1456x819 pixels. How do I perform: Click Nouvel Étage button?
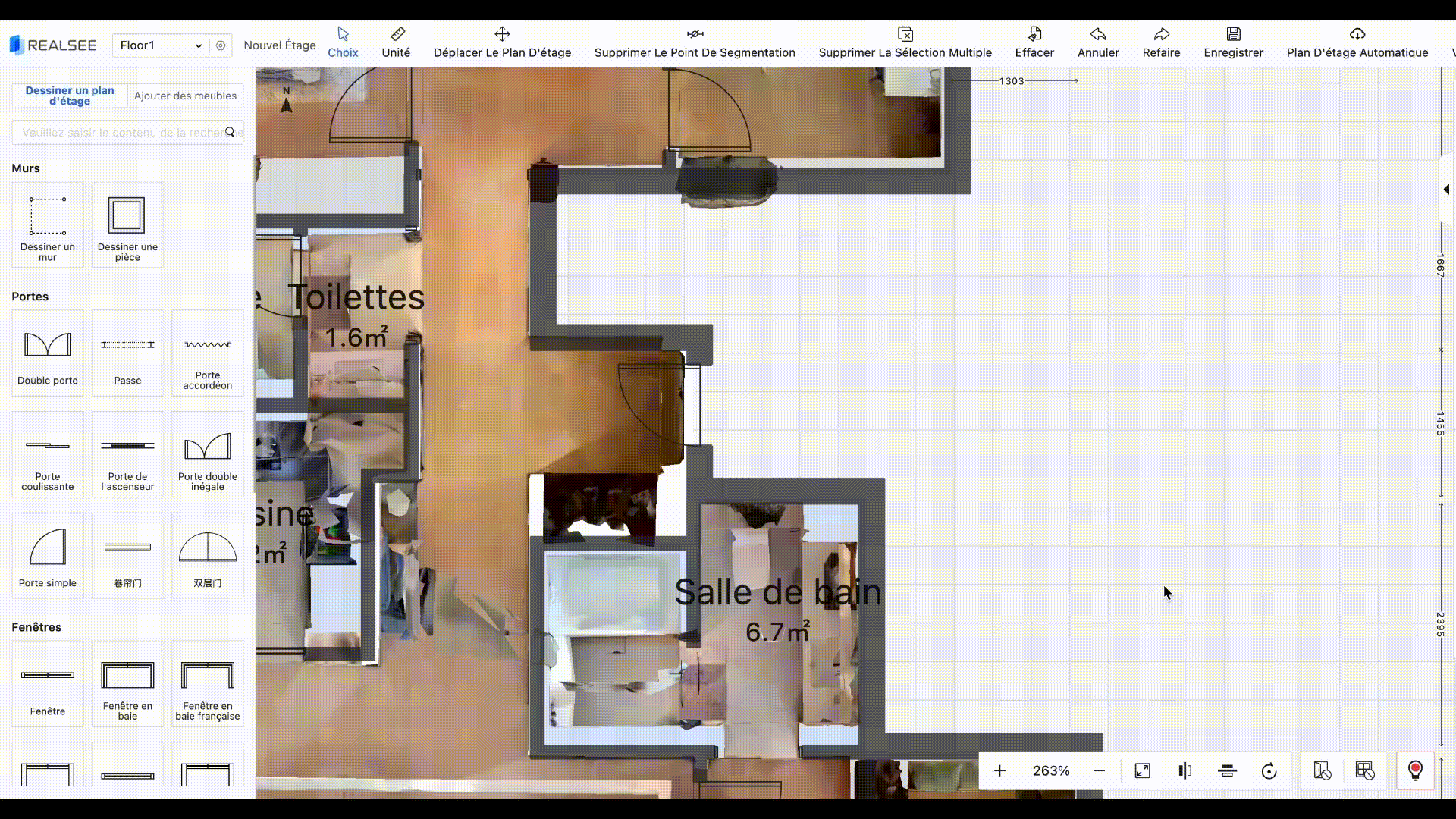[280, 45]
